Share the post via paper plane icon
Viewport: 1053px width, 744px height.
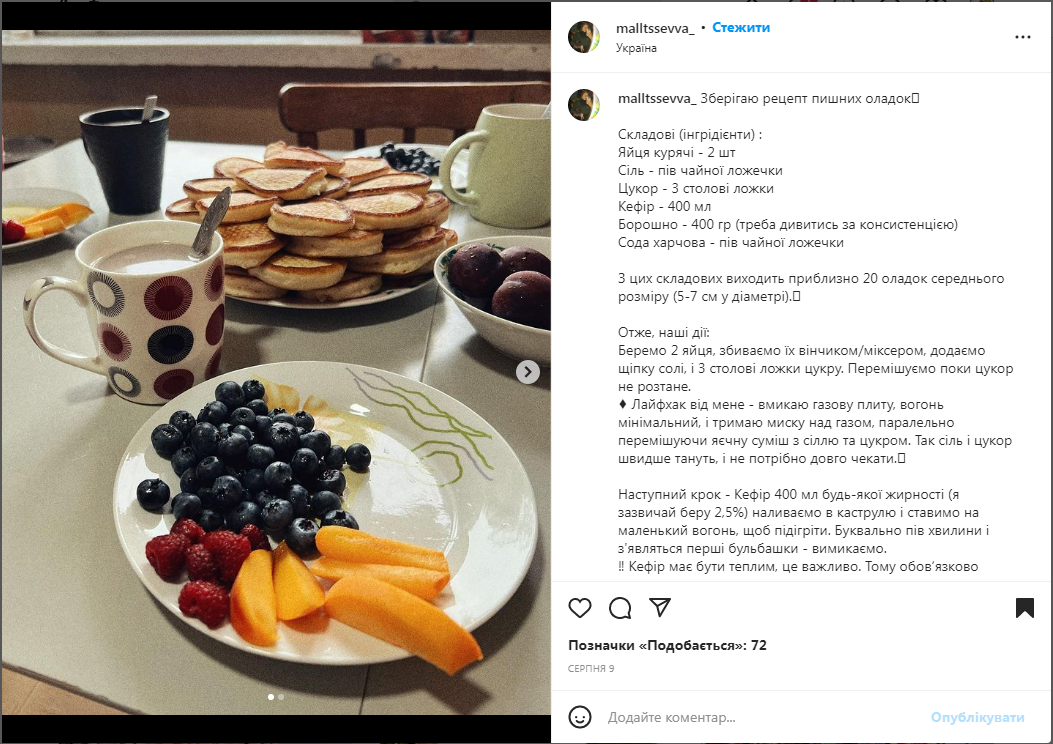[660, 608]
